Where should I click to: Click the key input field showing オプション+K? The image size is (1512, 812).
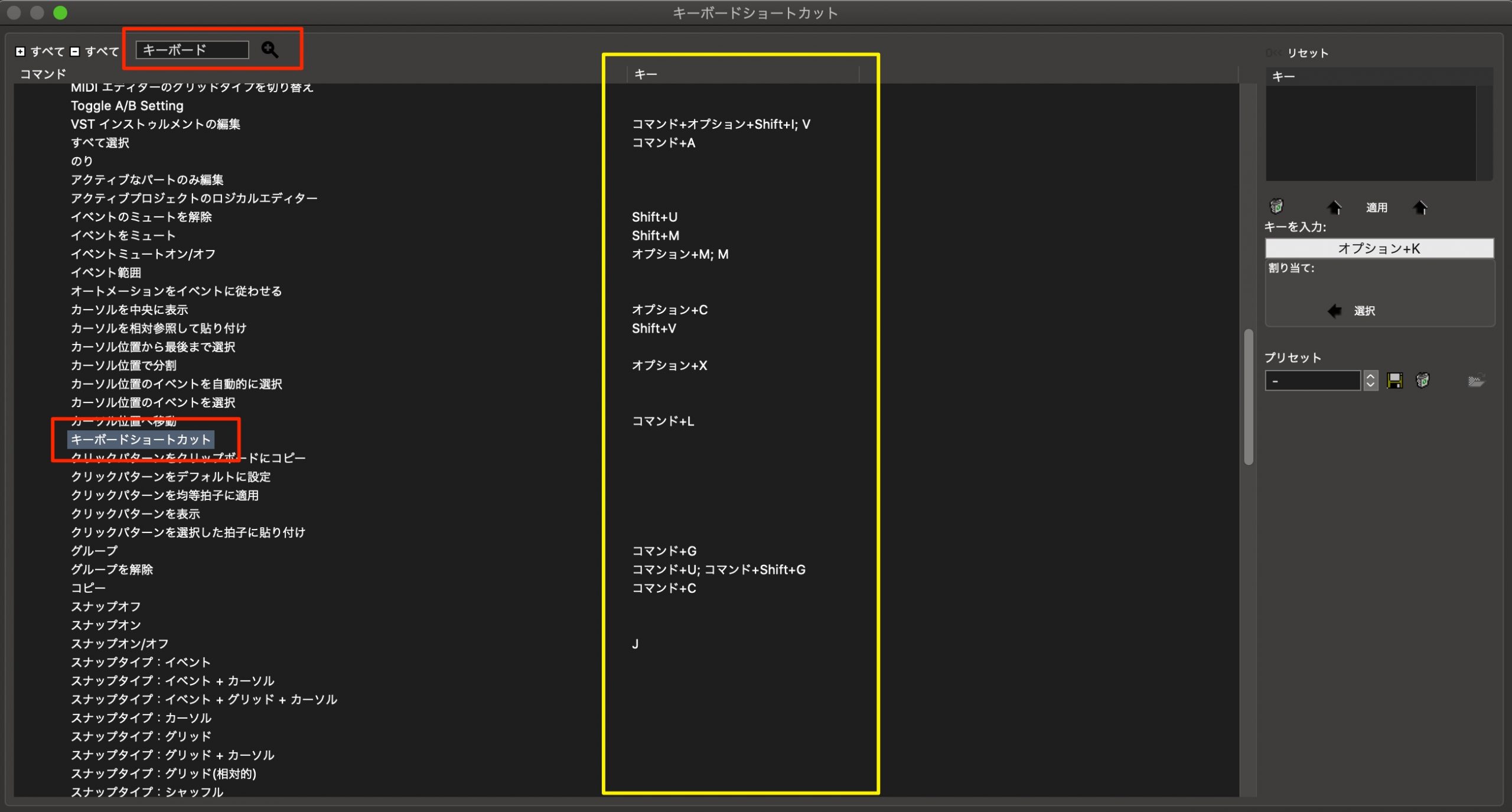click(x=1379, y=248)
